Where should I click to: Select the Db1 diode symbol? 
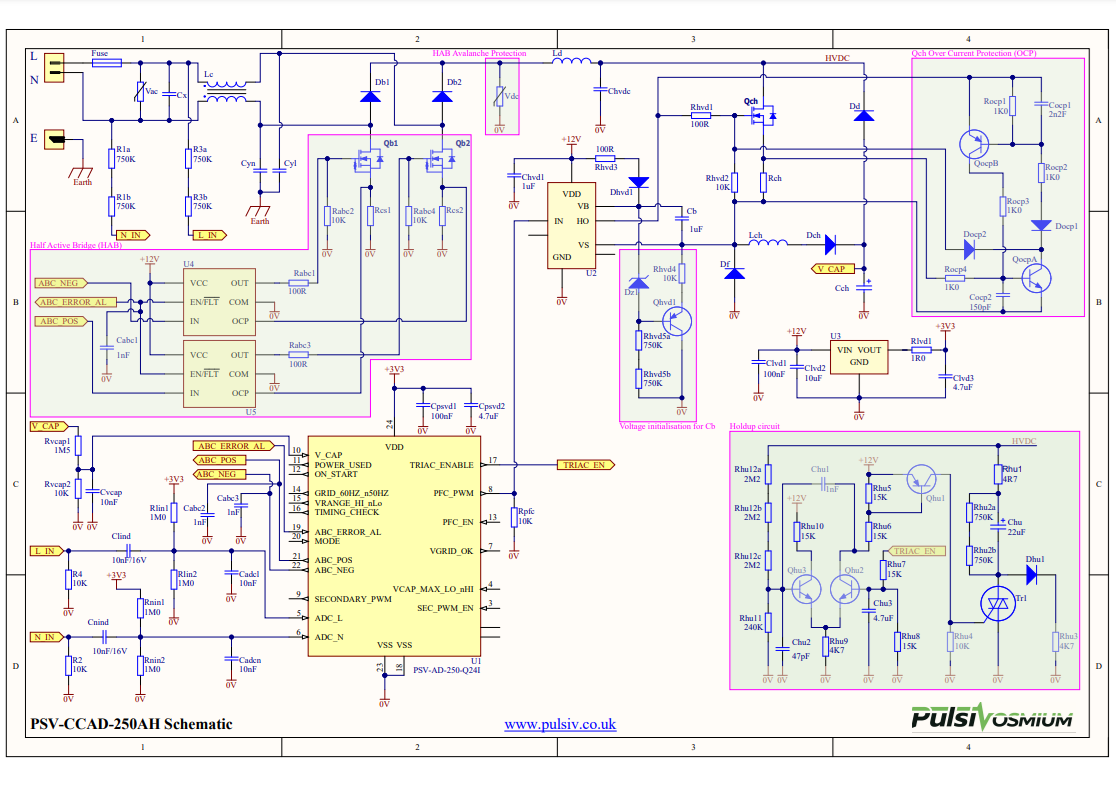click(370, 95)
